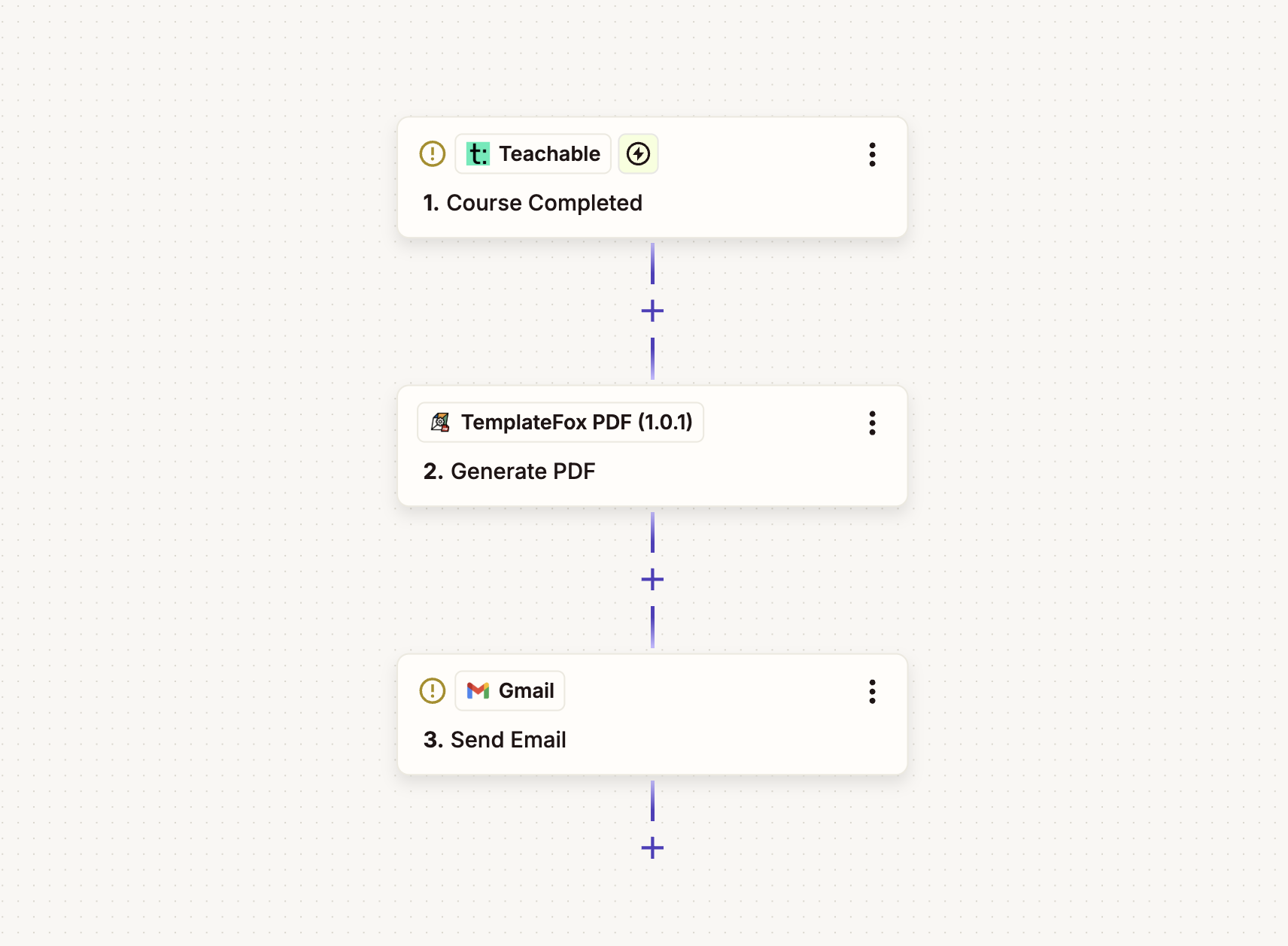Image resolution: width=1288 pixels, height=946 pixels.
Task: Click the TemplateFox PDF (1.0.1) label
Action: coord(578,422)
